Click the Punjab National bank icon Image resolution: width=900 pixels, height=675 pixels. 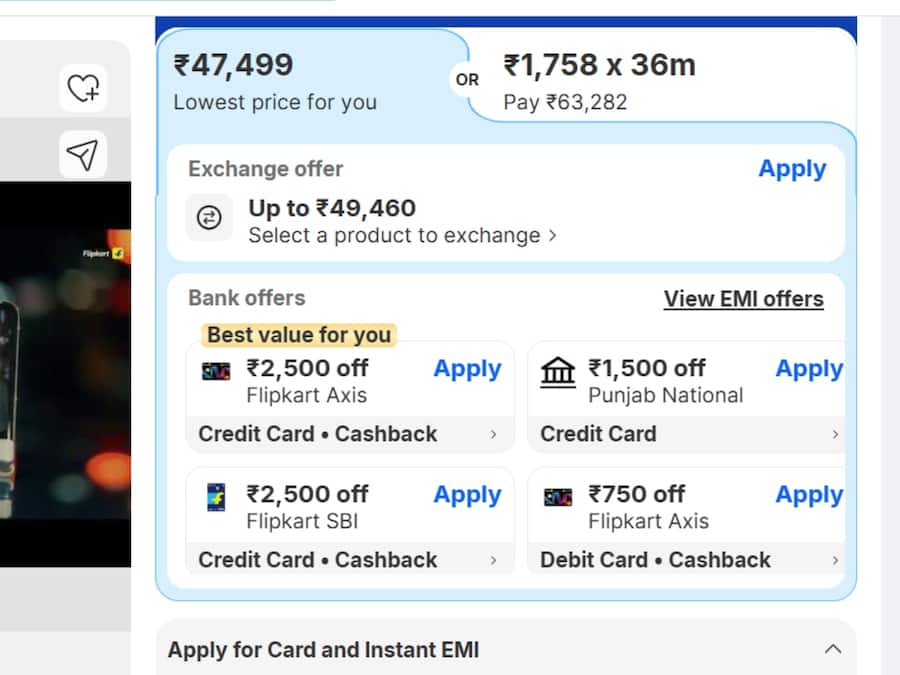(x=558, y=372)
